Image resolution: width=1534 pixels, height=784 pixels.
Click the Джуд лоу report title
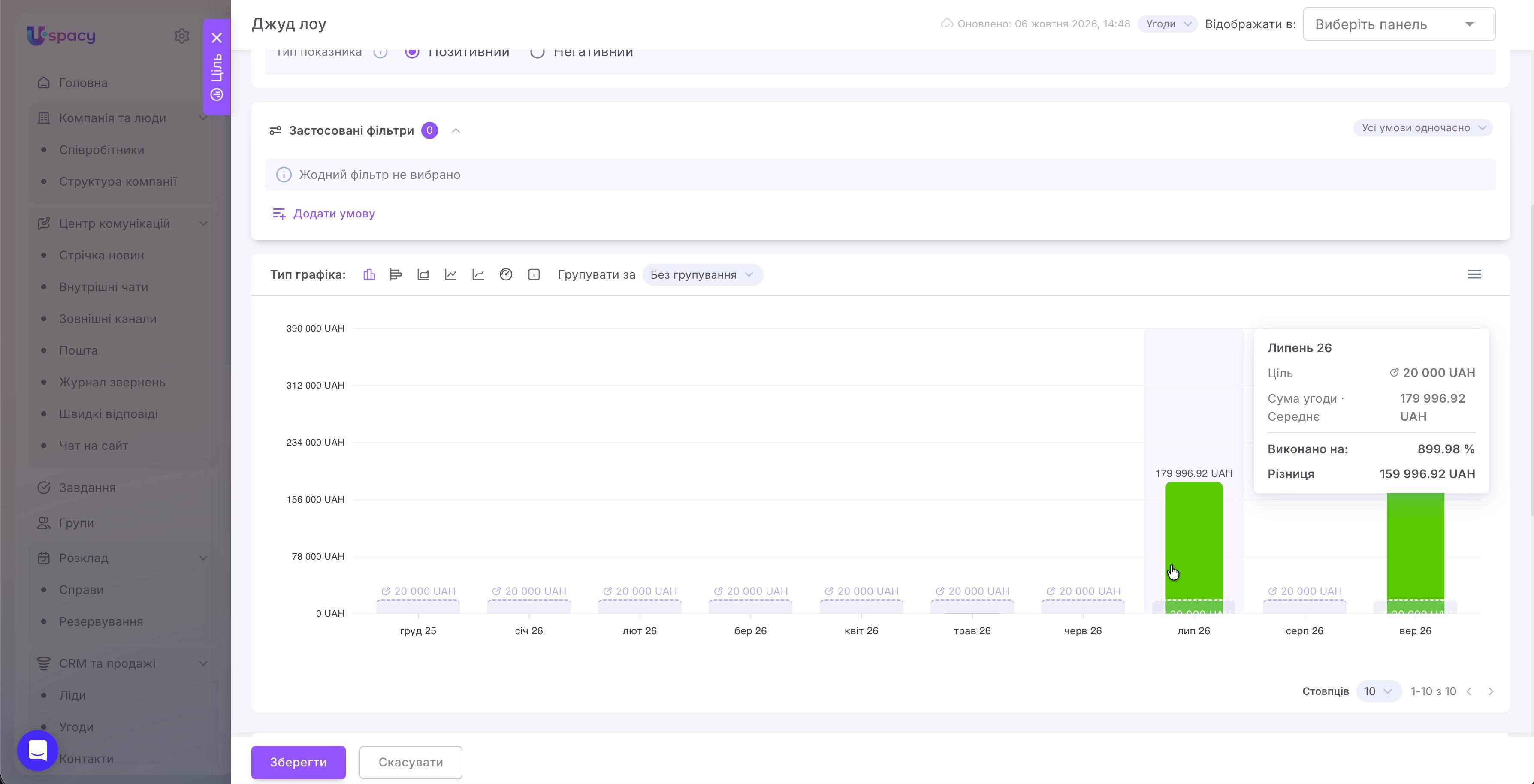[289, 24]
